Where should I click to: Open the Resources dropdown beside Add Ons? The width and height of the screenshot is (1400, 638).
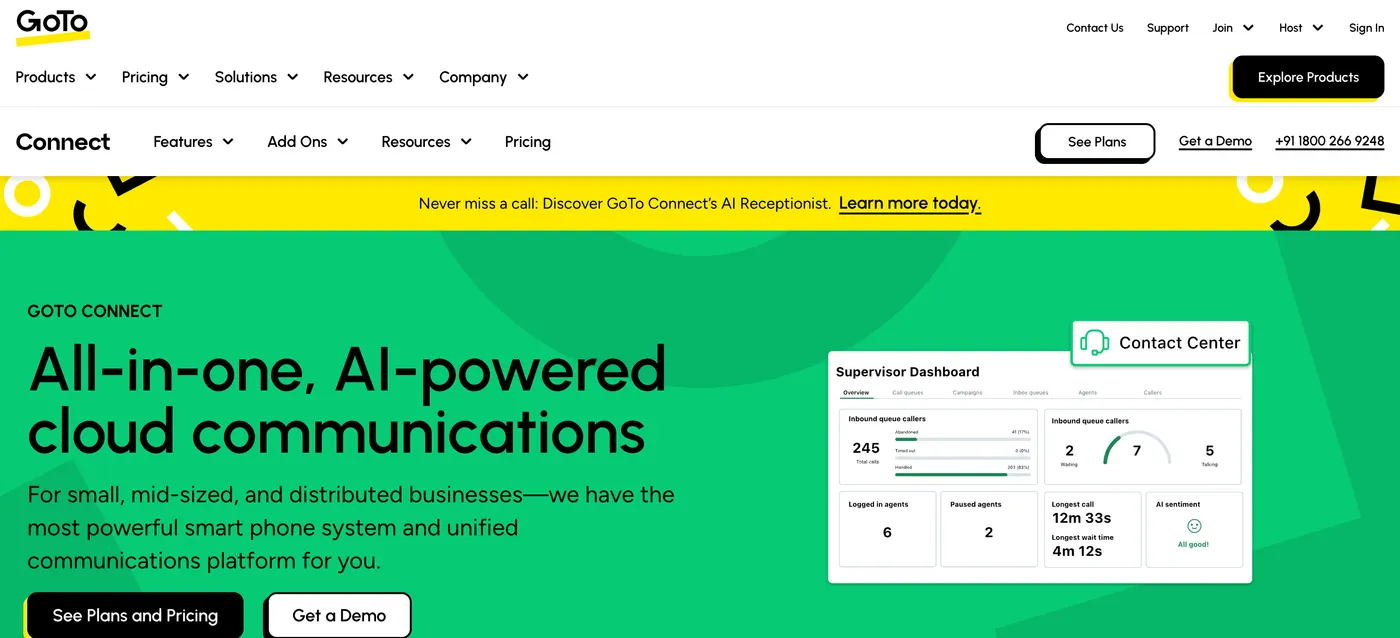426,142
